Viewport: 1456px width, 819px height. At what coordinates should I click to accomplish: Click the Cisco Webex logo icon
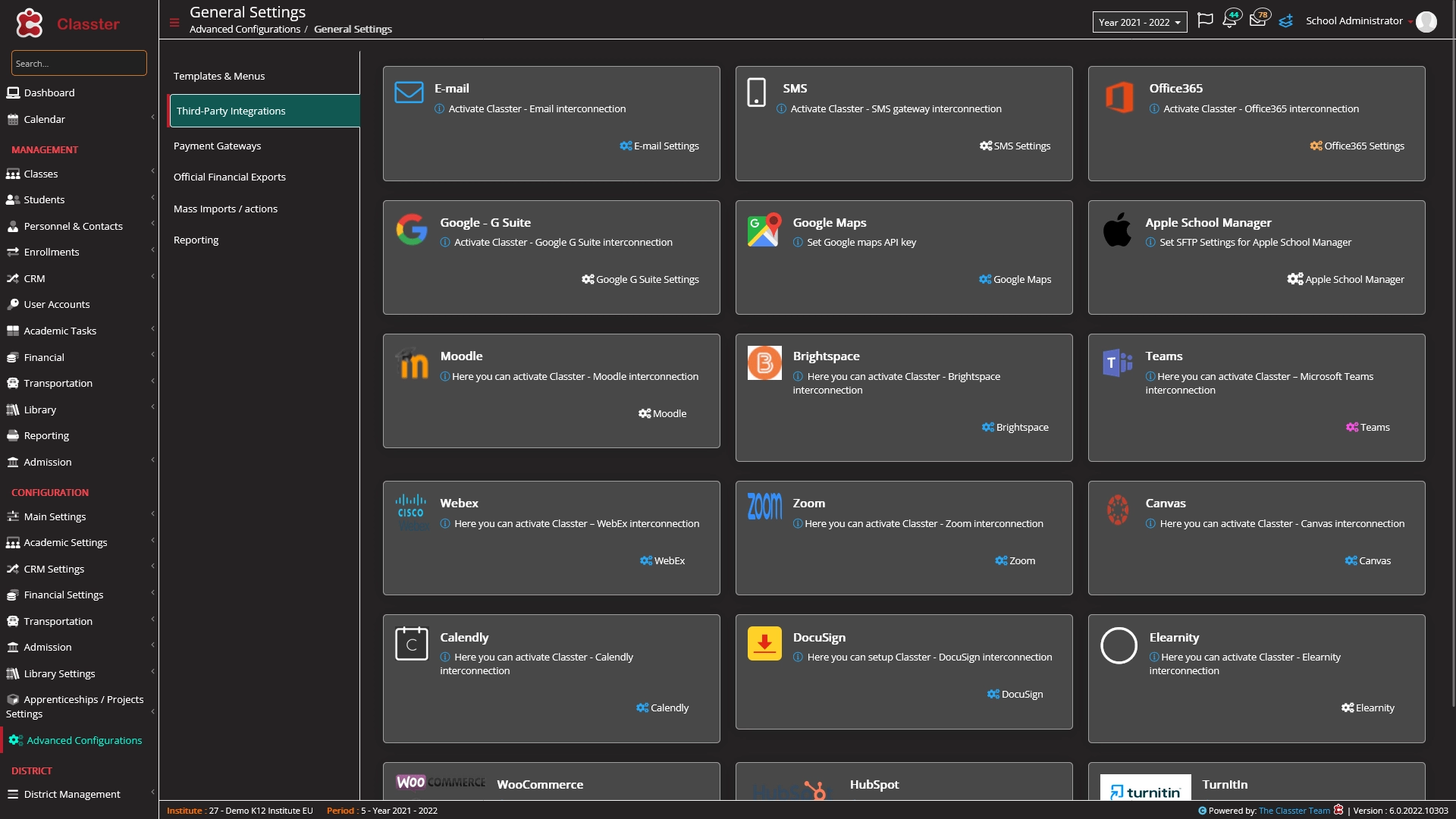pyautogui.click(x=412, y=510)
